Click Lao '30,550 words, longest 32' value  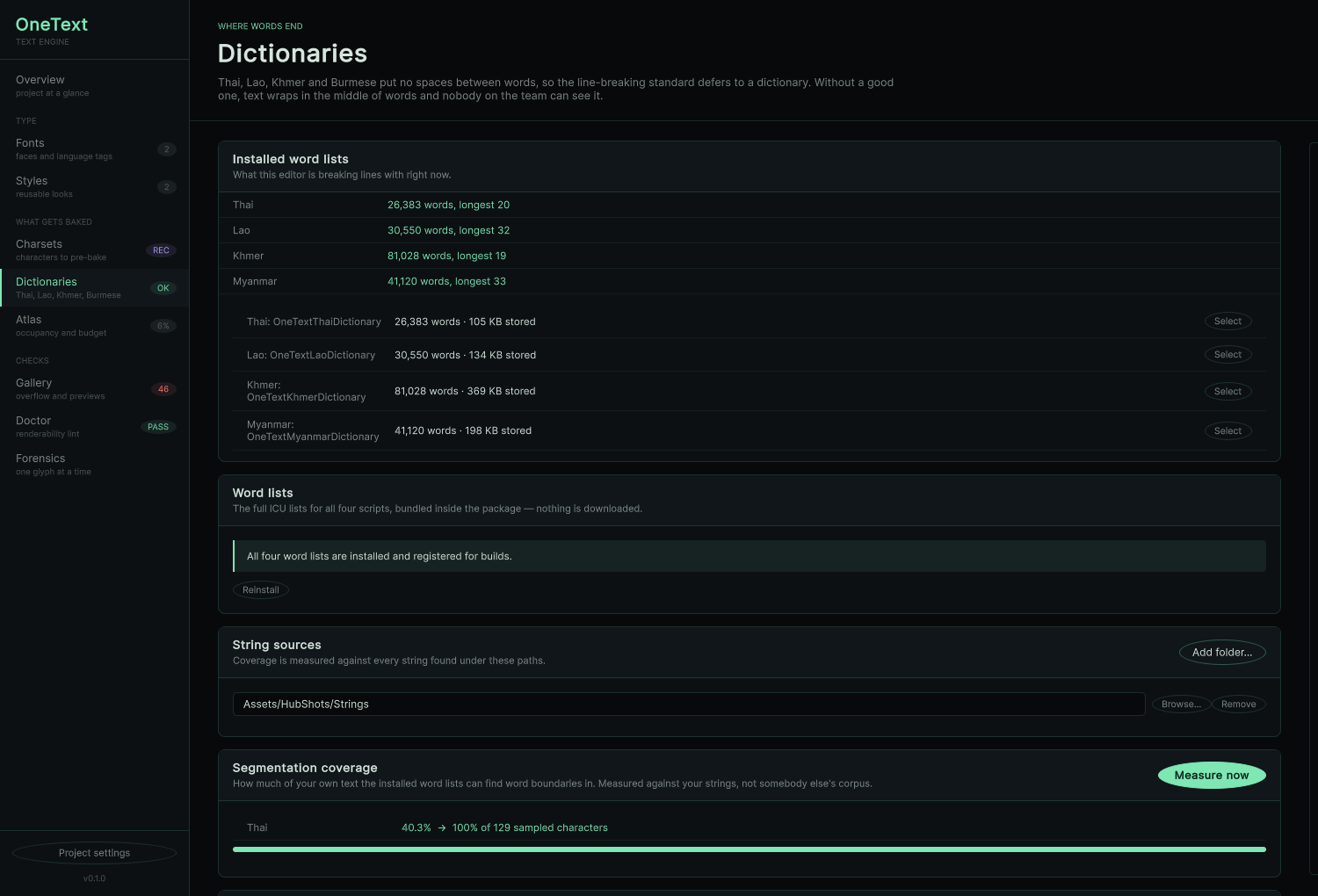click(448, 230)
